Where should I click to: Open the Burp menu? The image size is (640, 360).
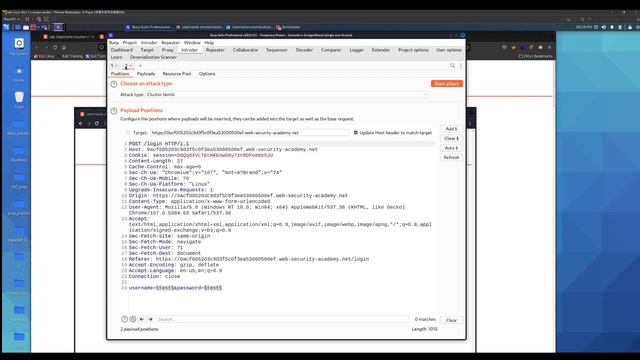[x=114, y=42]
